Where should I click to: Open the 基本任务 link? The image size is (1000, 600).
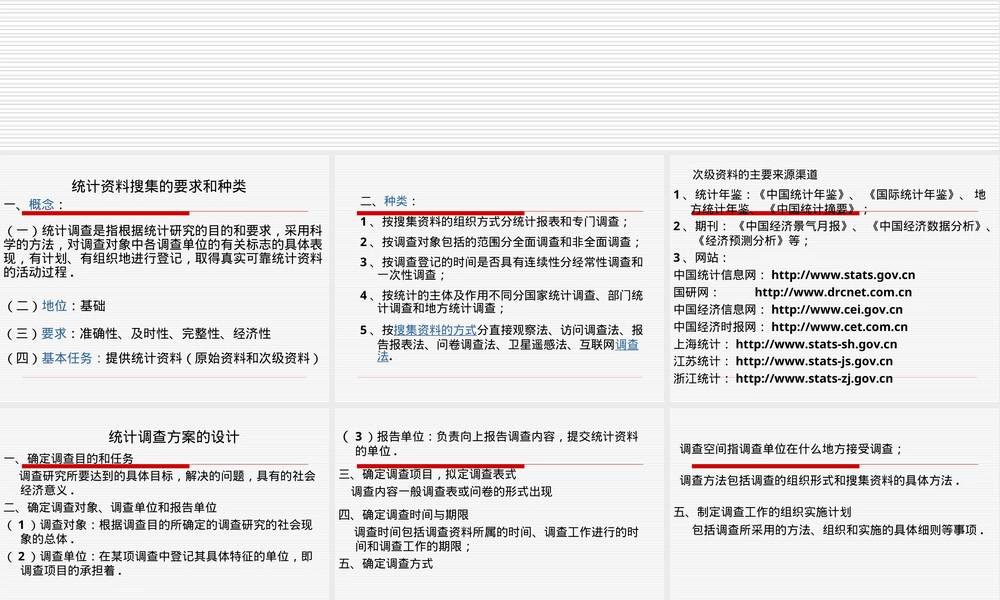67,358
